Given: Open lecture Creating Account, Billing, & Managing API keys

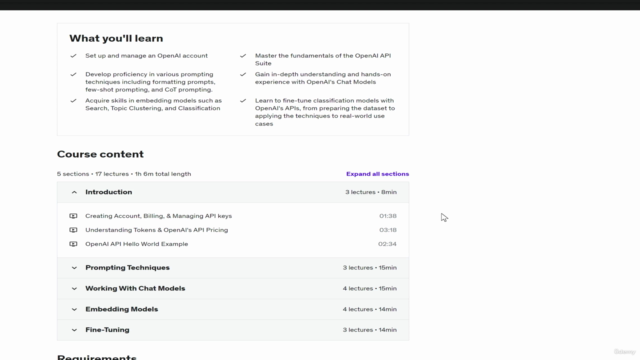Looking at the screenshot, I should point(158,216).
